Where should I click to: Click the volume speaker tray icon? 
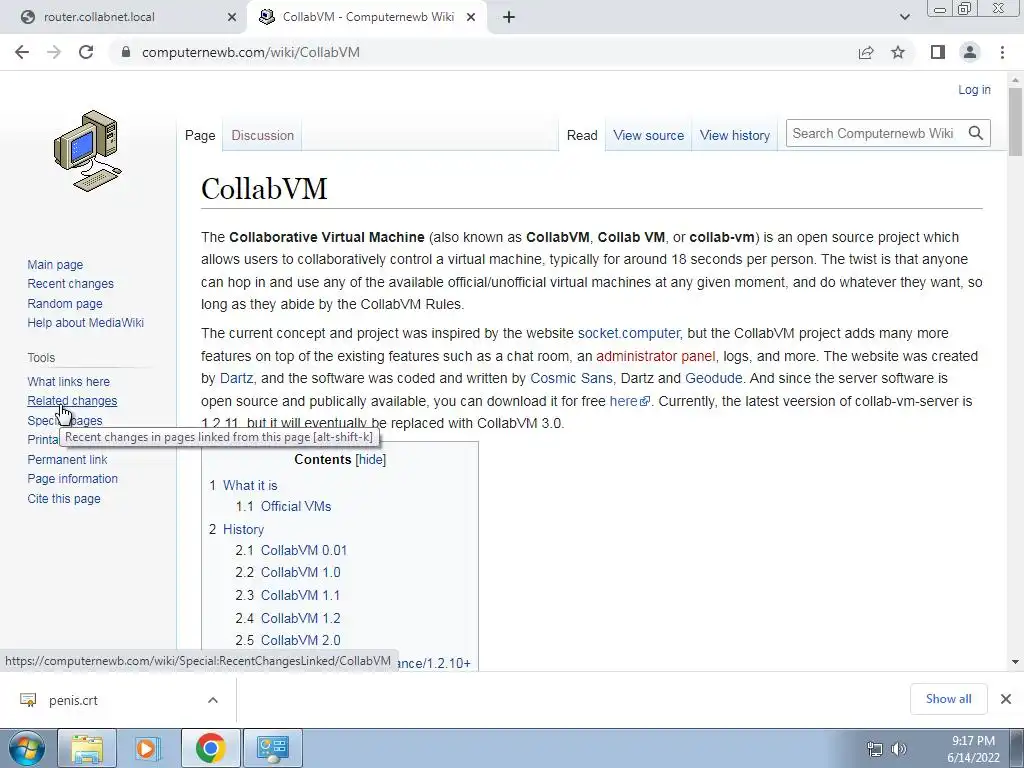[899, 749]
